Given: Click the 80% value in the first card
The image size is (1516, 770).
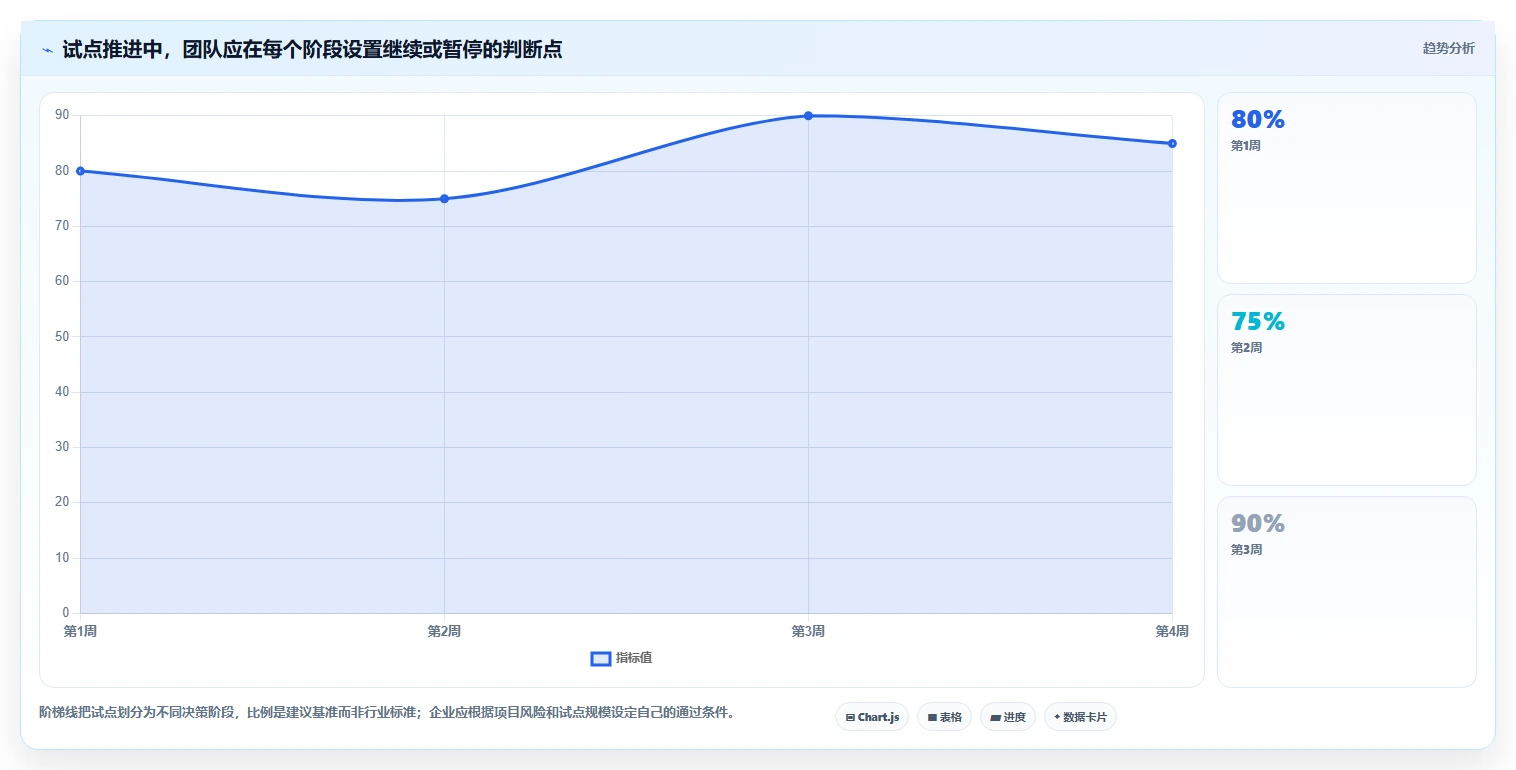Looking at the screenshot, I should tap(1257, 120).
